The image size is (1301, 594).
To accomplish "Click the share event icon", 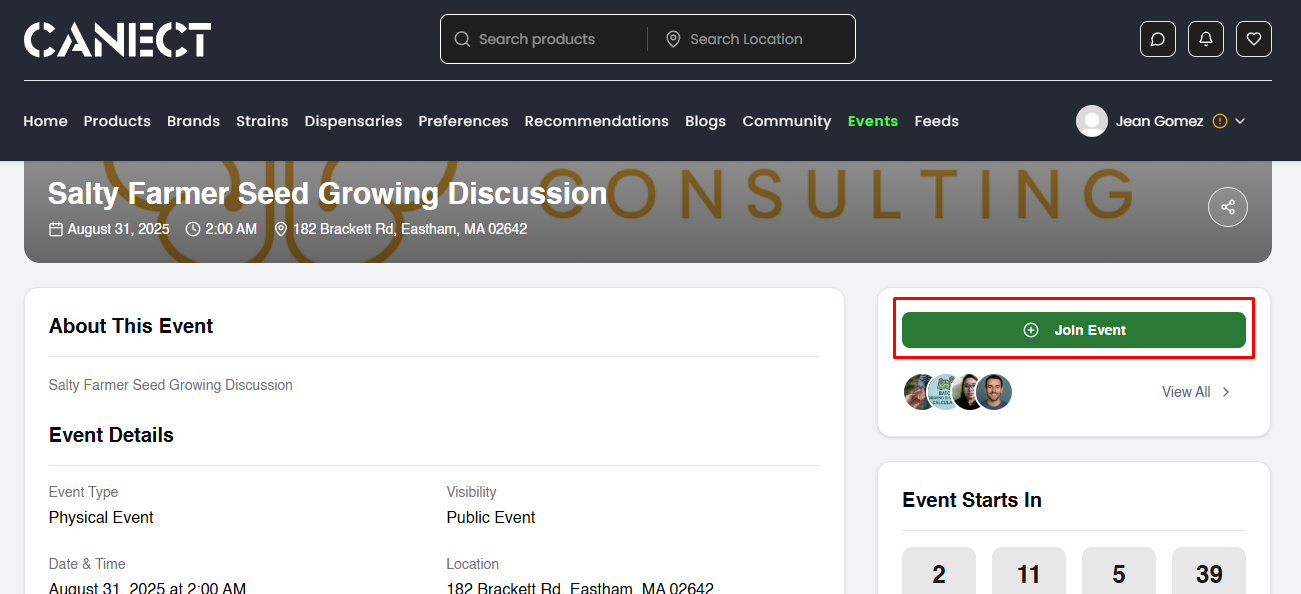I will point(1227,207).
